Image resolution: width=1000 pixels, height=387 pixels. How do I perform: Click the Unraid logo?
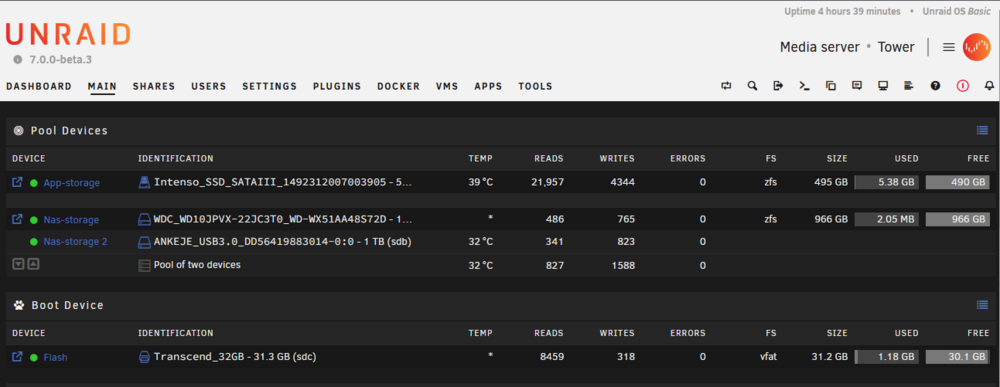coord(68,34)
